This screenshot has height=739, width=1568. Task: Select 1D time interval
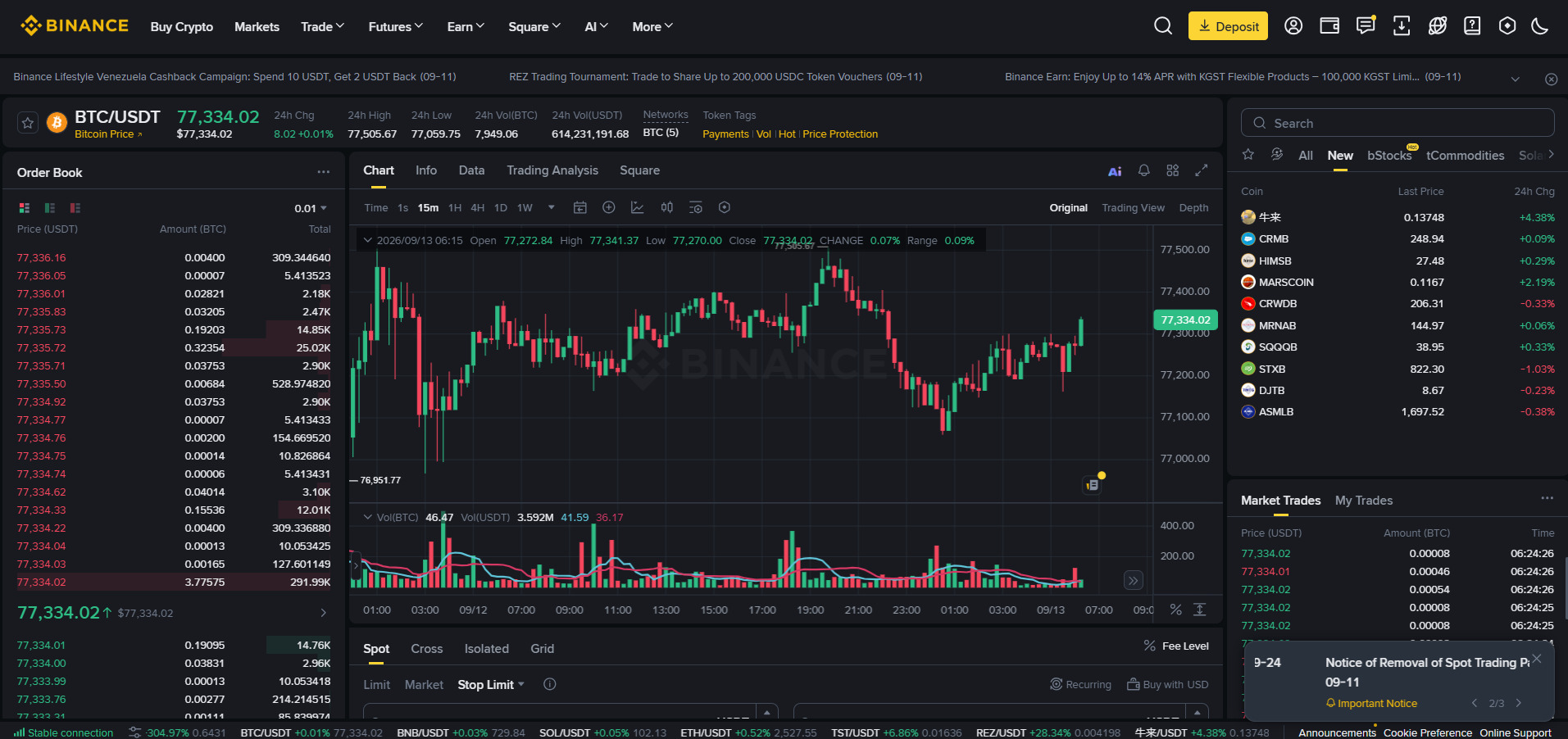coord(501,208)
